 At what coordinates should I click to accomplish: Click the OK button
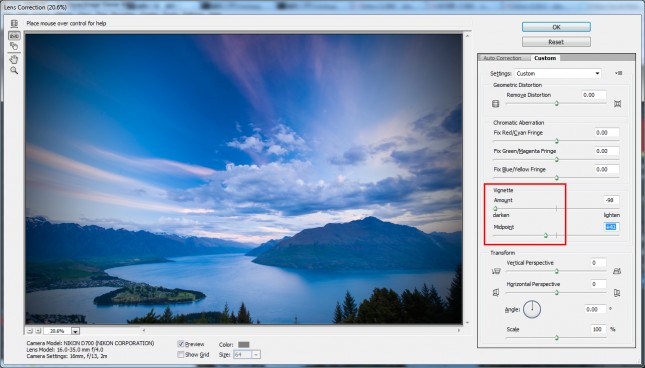[556, 27]
